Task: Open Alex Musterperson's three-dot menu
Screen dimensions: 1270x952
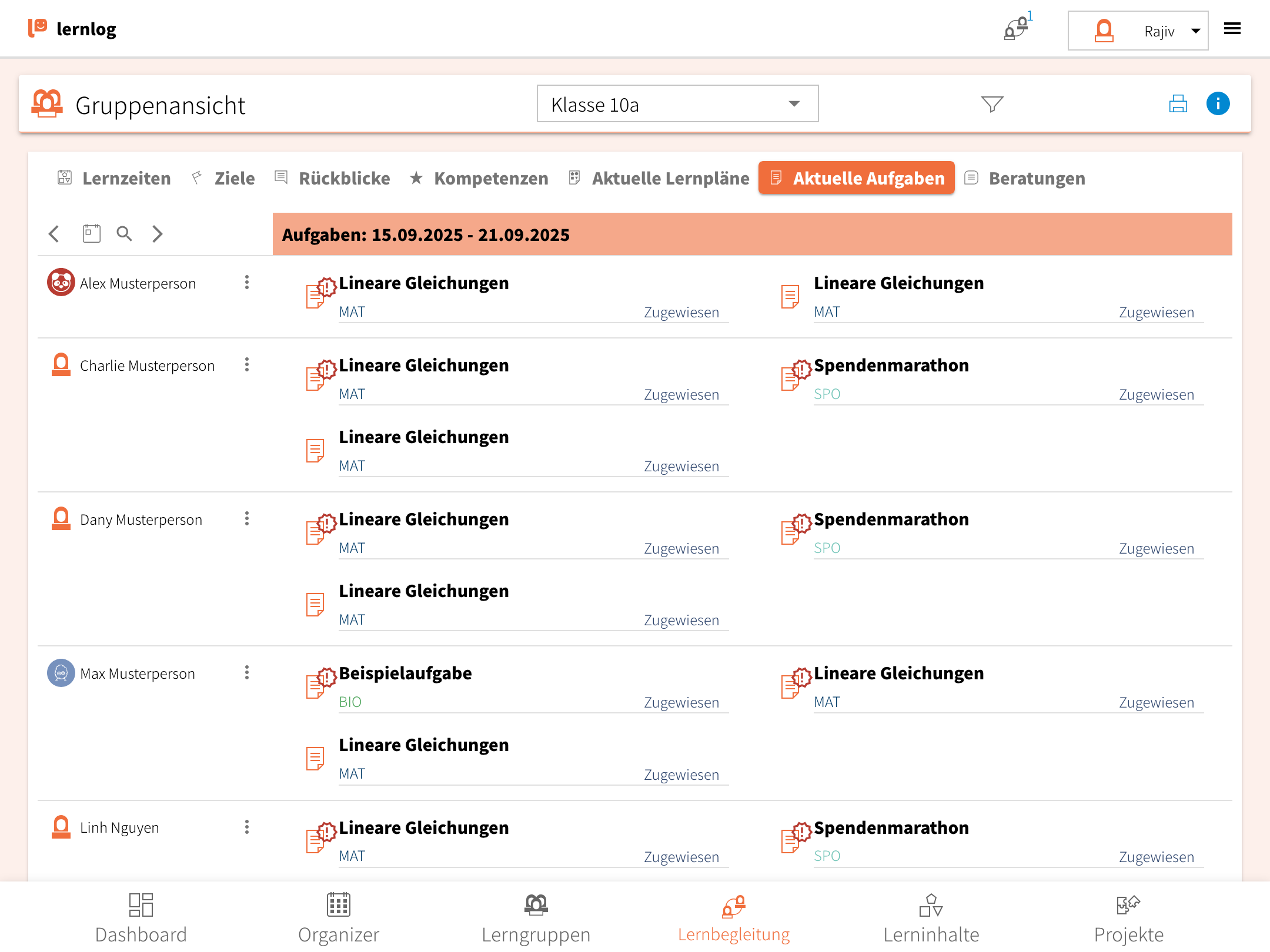Action: click(x=247, y=283)
